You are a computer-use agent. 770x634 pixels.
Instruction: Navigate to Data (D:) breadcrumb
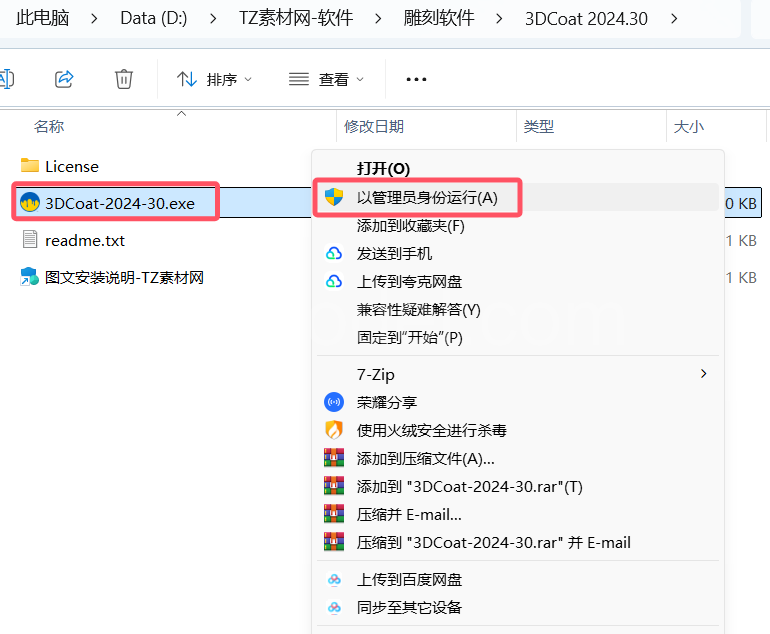[x=154, y=18]
